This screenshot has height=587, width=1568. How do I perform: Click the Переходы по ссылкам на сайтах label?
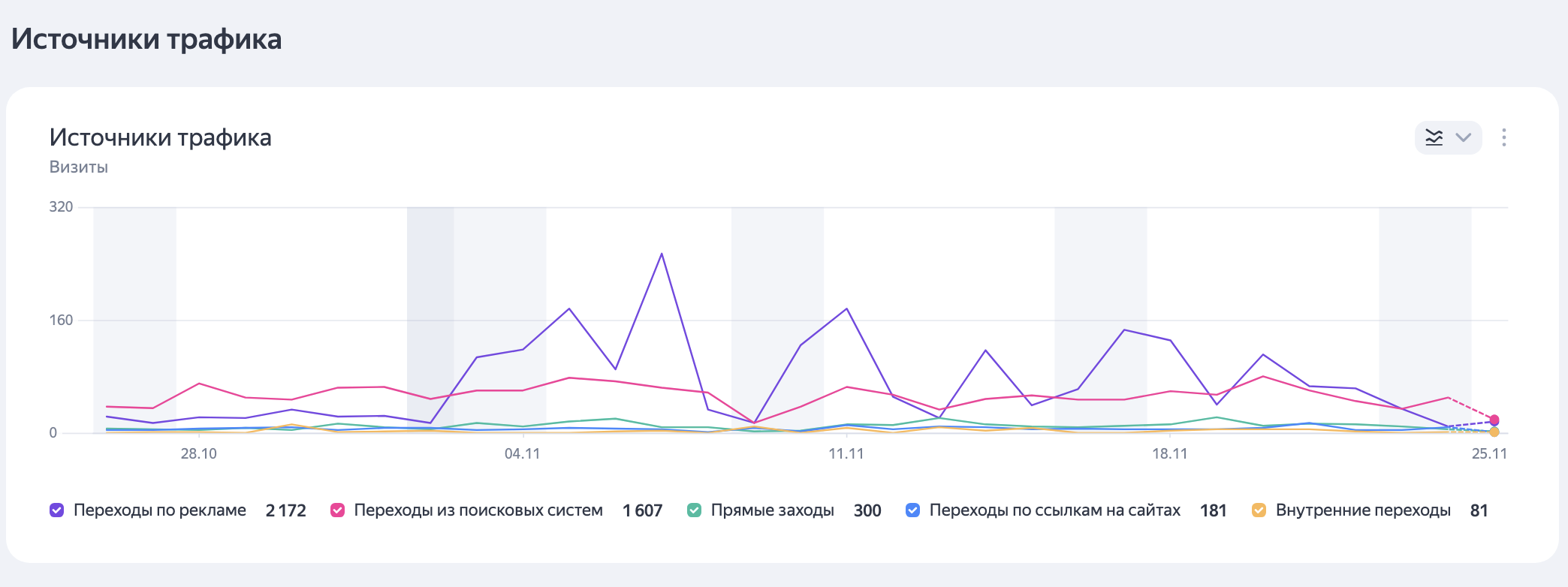[1054, 510]
